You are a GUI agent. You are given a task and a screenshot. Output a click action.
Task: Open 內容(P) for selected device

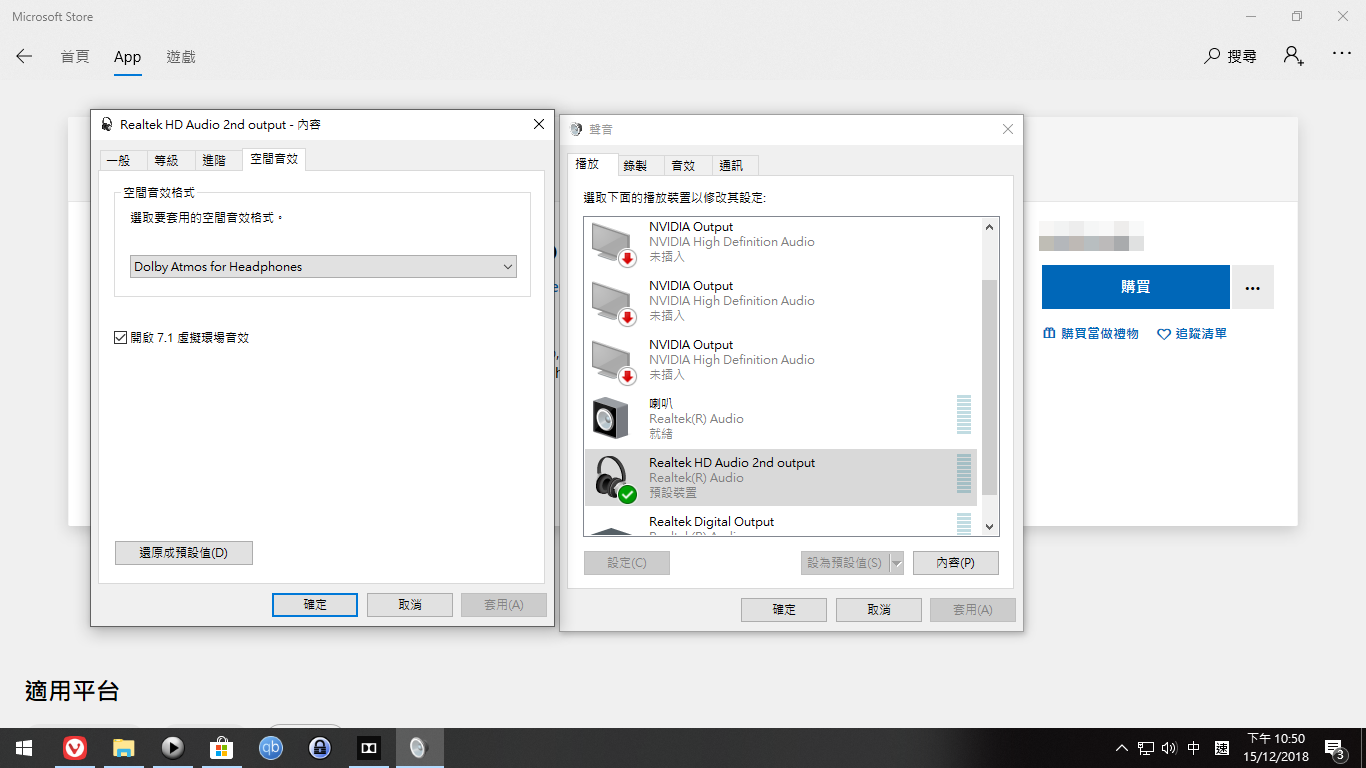click(955, 563)
